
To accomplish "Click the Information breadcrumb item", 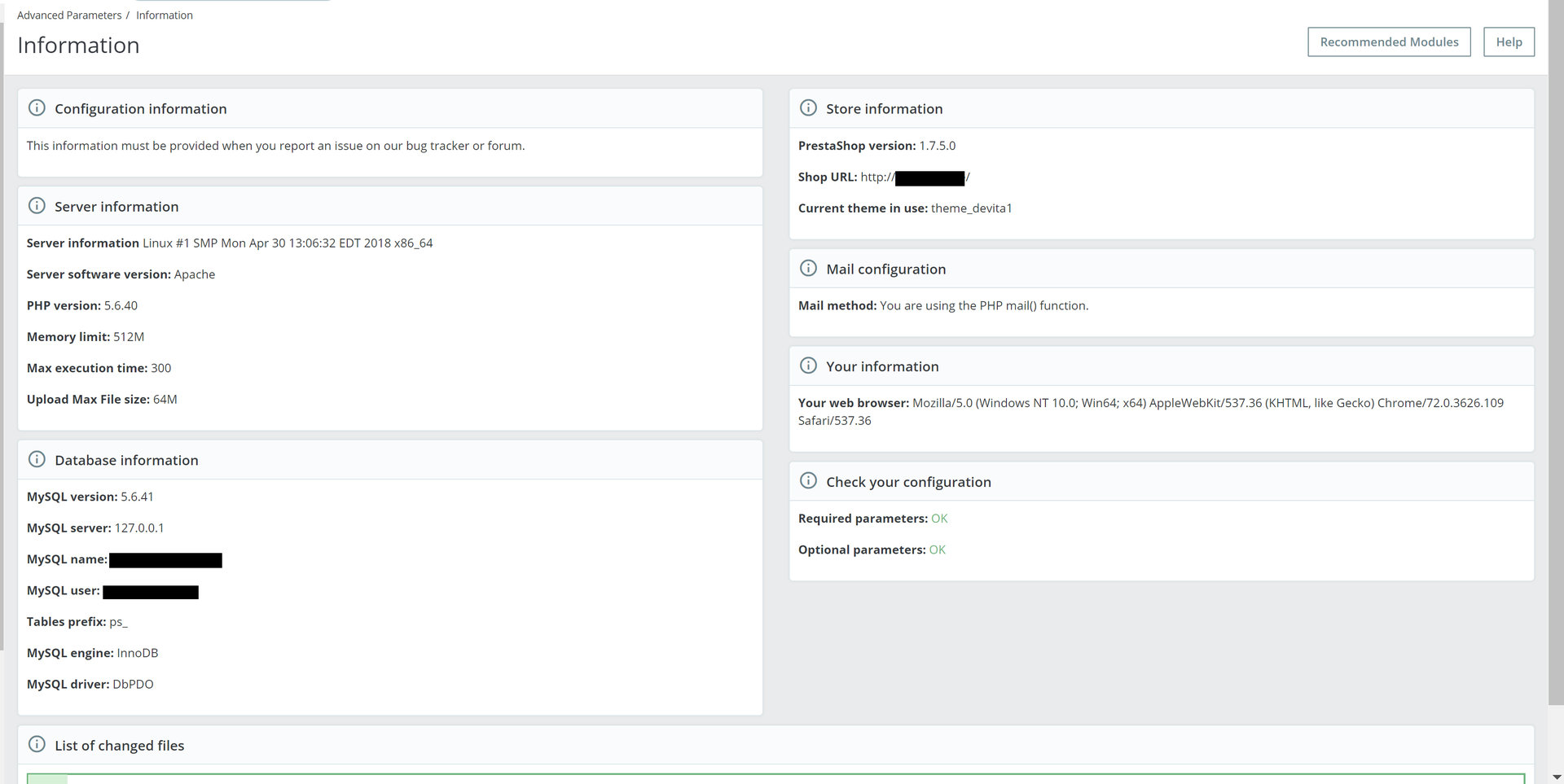I will (x=165, y=15).
